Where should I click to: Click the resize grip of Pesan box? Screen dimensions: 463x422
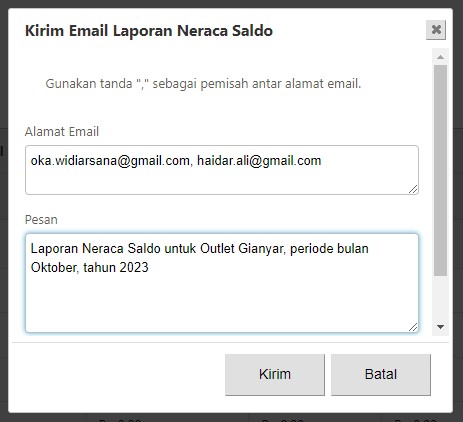click(x=413, y=327)
